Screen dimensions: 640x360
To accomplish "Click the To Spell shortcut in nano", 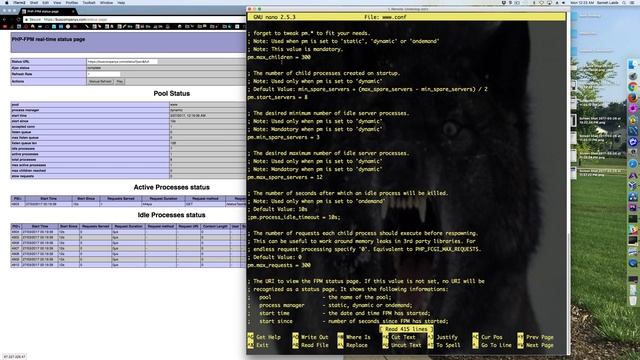I will pyautogui.click(x=443, y=345).
